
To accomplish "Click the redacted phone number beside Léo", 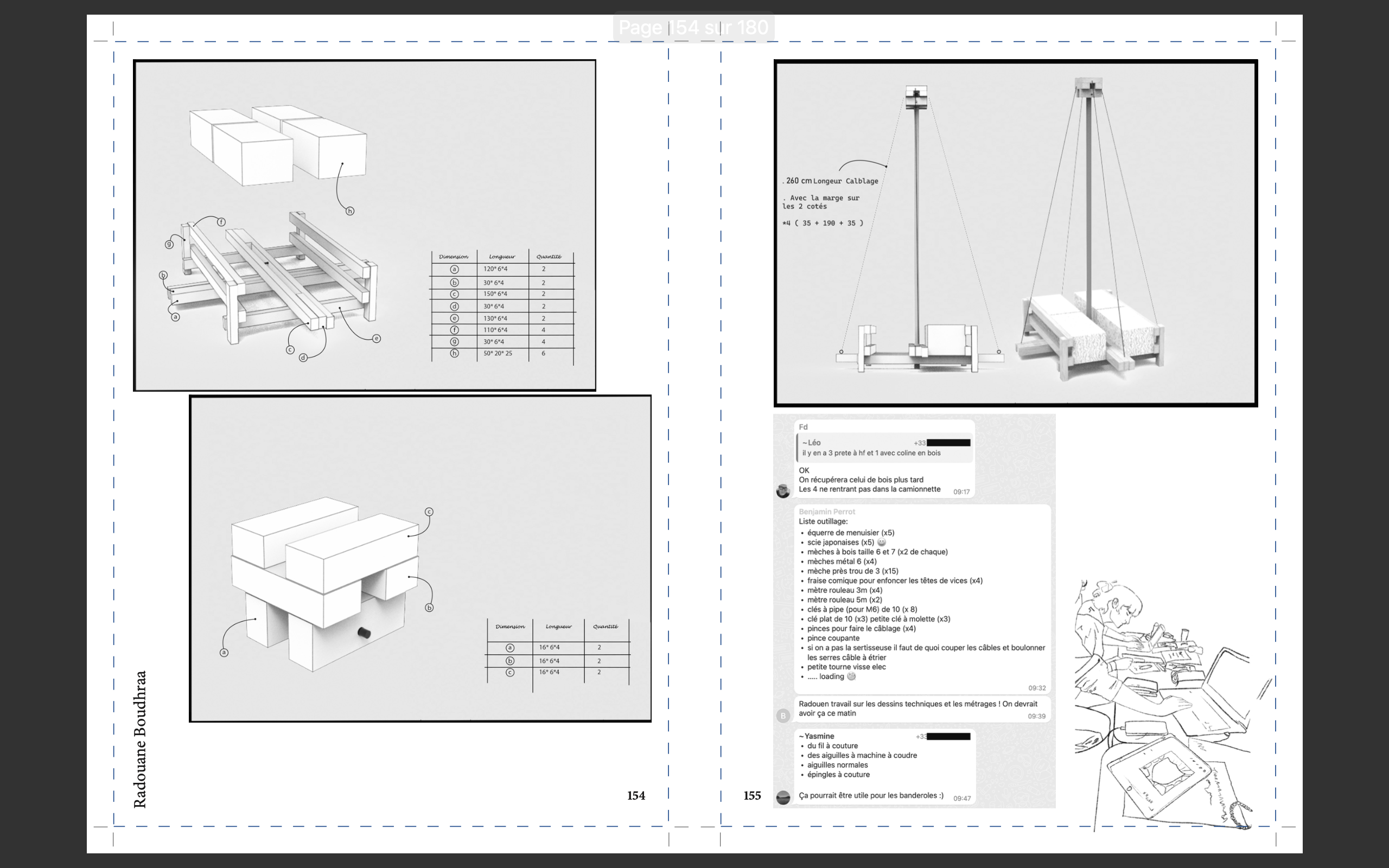I will [x=948, y=443].
